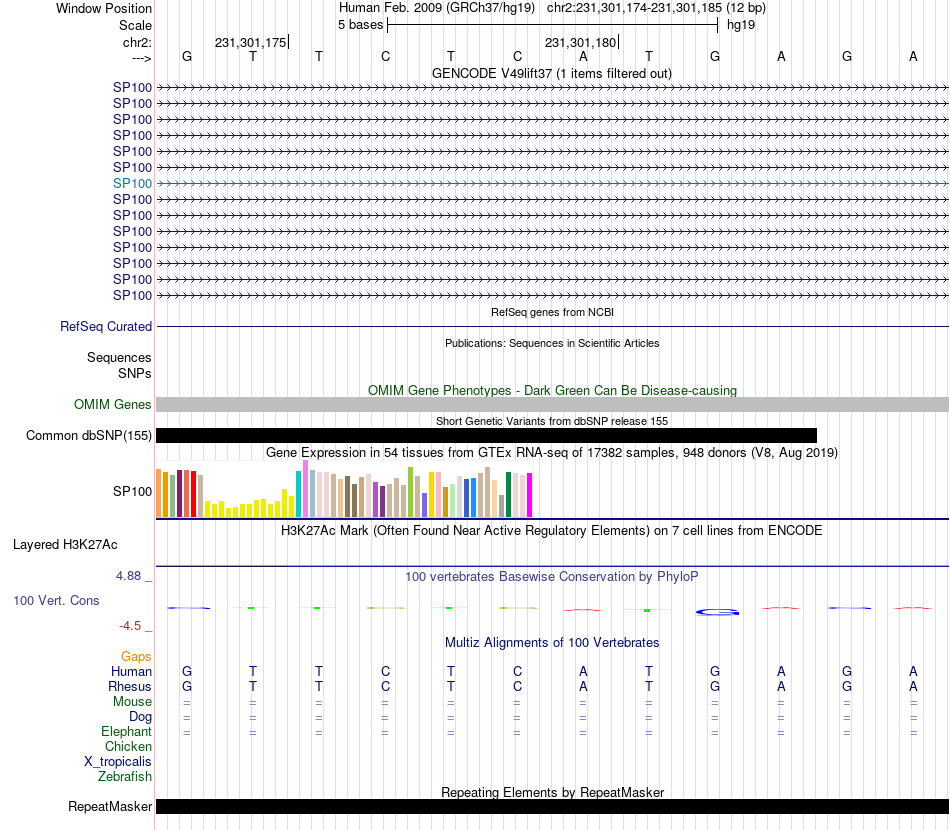
Task: Open Short Genetic Variants from dbSNP release 155 title
Action: 552,421
